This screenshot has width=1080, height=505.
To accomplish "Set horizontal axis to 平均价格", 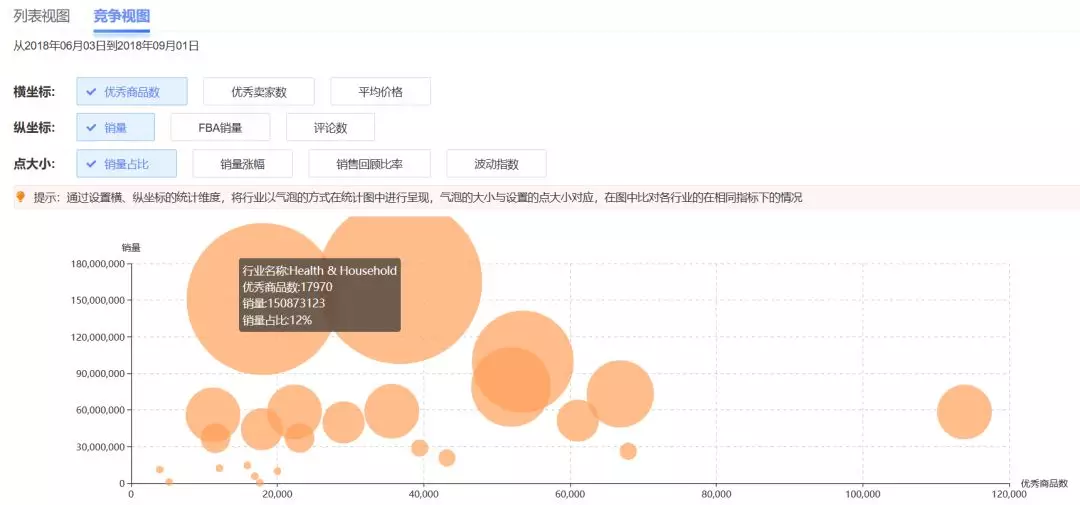I will [380, 92].
